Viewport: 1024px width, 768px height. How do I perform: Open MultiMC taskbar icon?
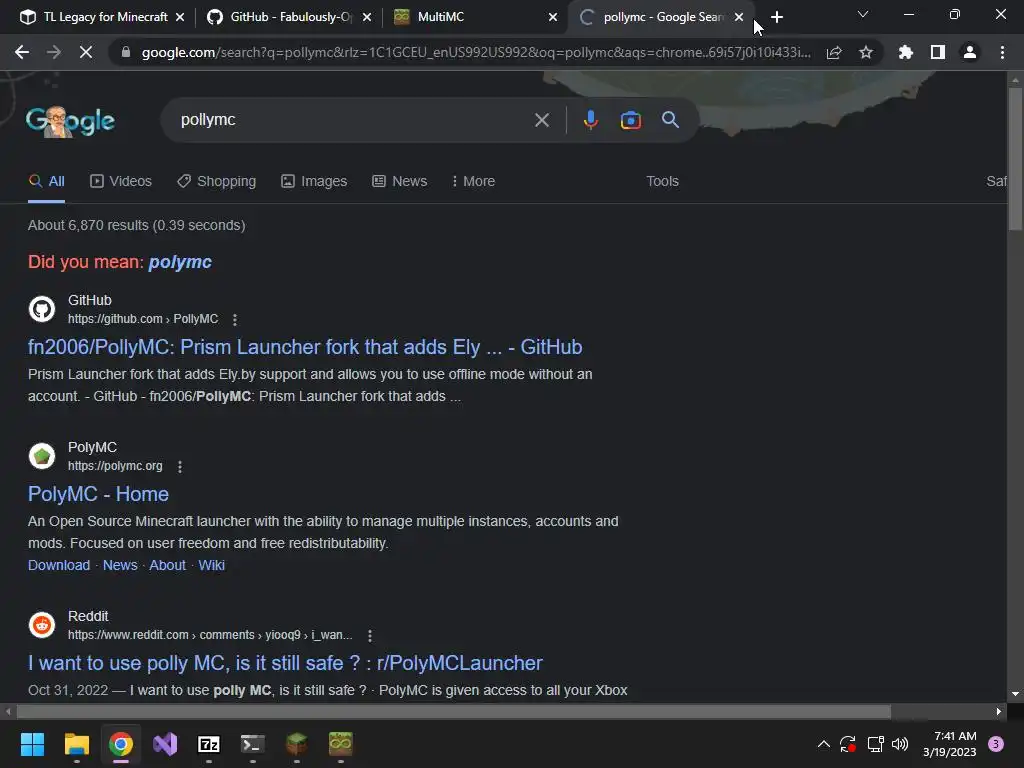[340, 744]
